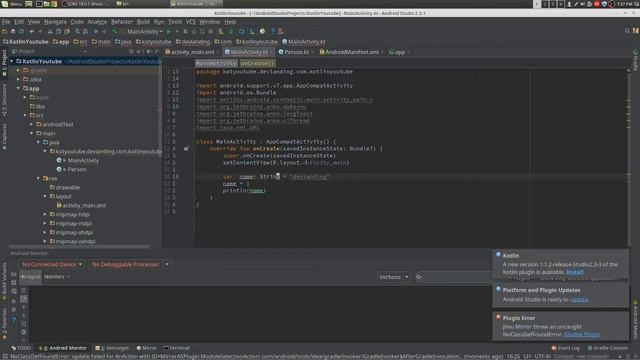Open the TODO tool window tab
The height and width of the screenshot is (360, 640).
tap(21, 348)
